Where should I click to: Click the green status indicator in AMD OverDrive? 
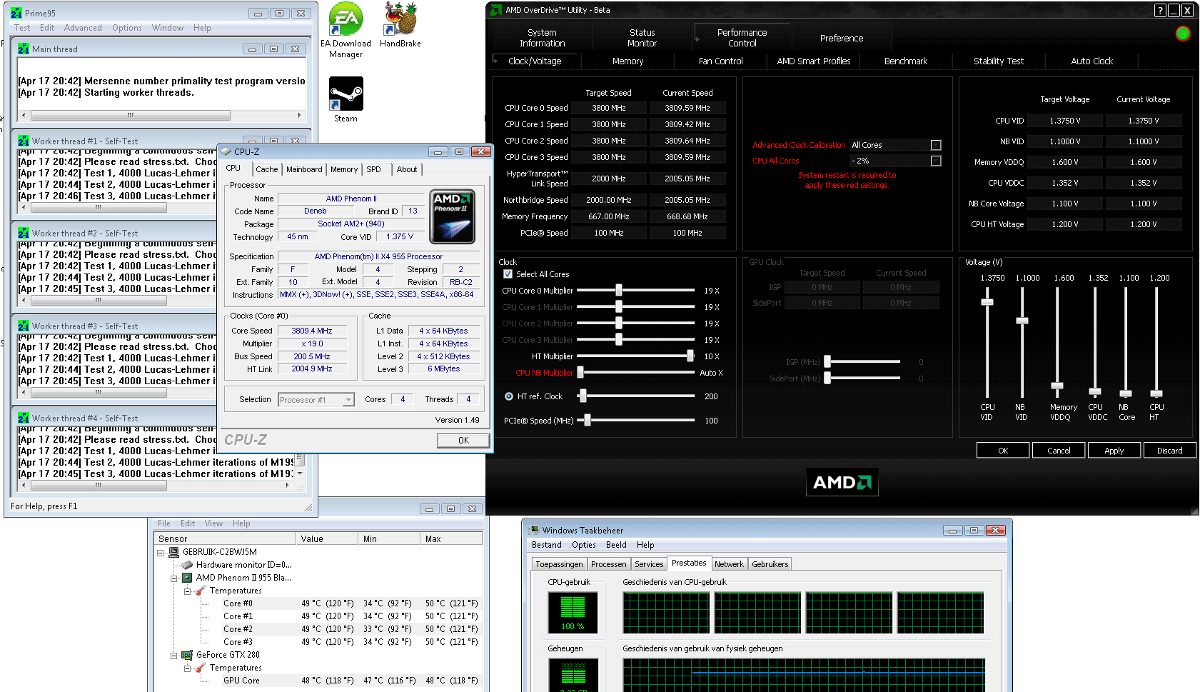1183,33
